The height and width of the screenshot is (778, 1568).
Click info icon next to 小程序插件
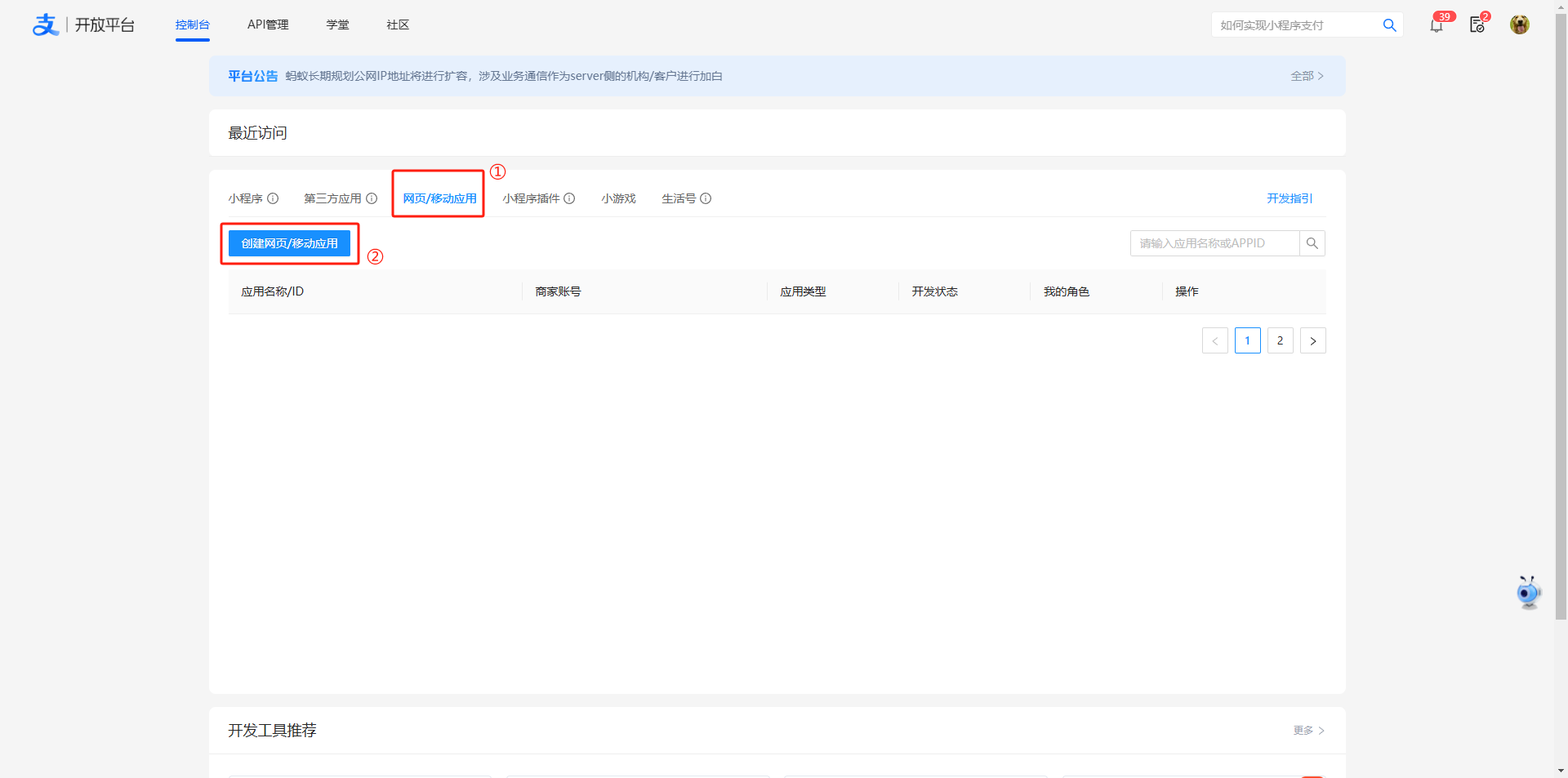[569, 198]
